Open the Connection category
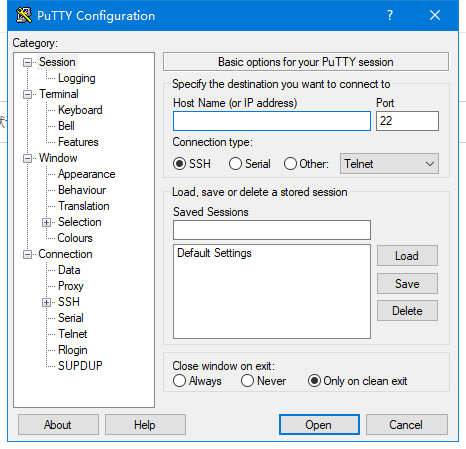 click(65, 254)
